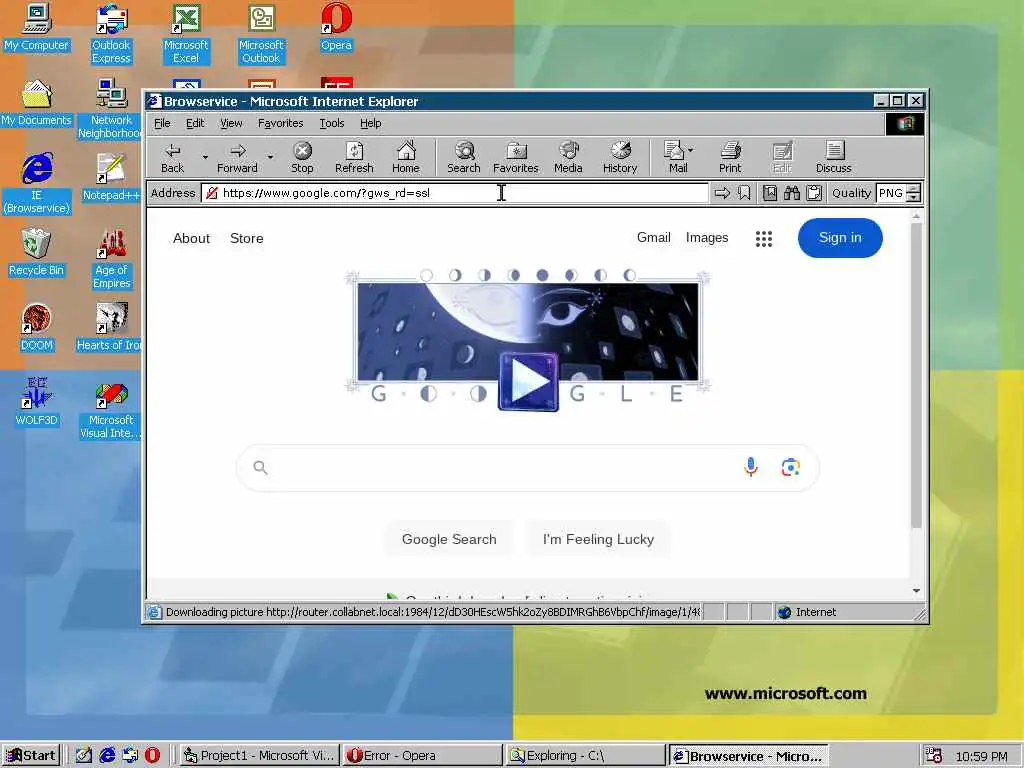Image resolution: width=1024 pixels, height=768 pixels.
Task: Click the binoculars find icon
Action: (792, 193)
